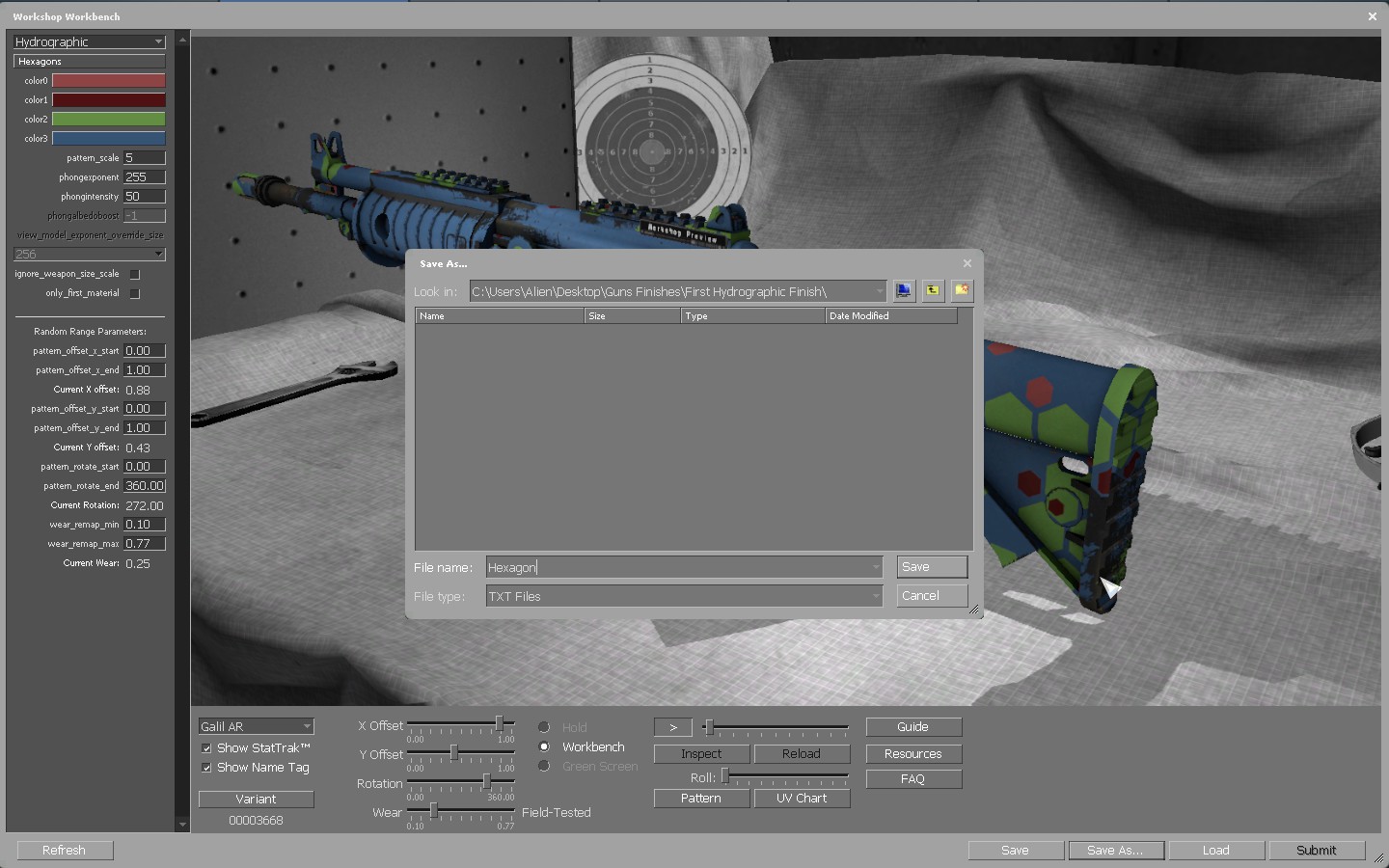Sort files by Size column
Screen dimensions: 1389x868
pyautogui.click(x=633, y=315)
